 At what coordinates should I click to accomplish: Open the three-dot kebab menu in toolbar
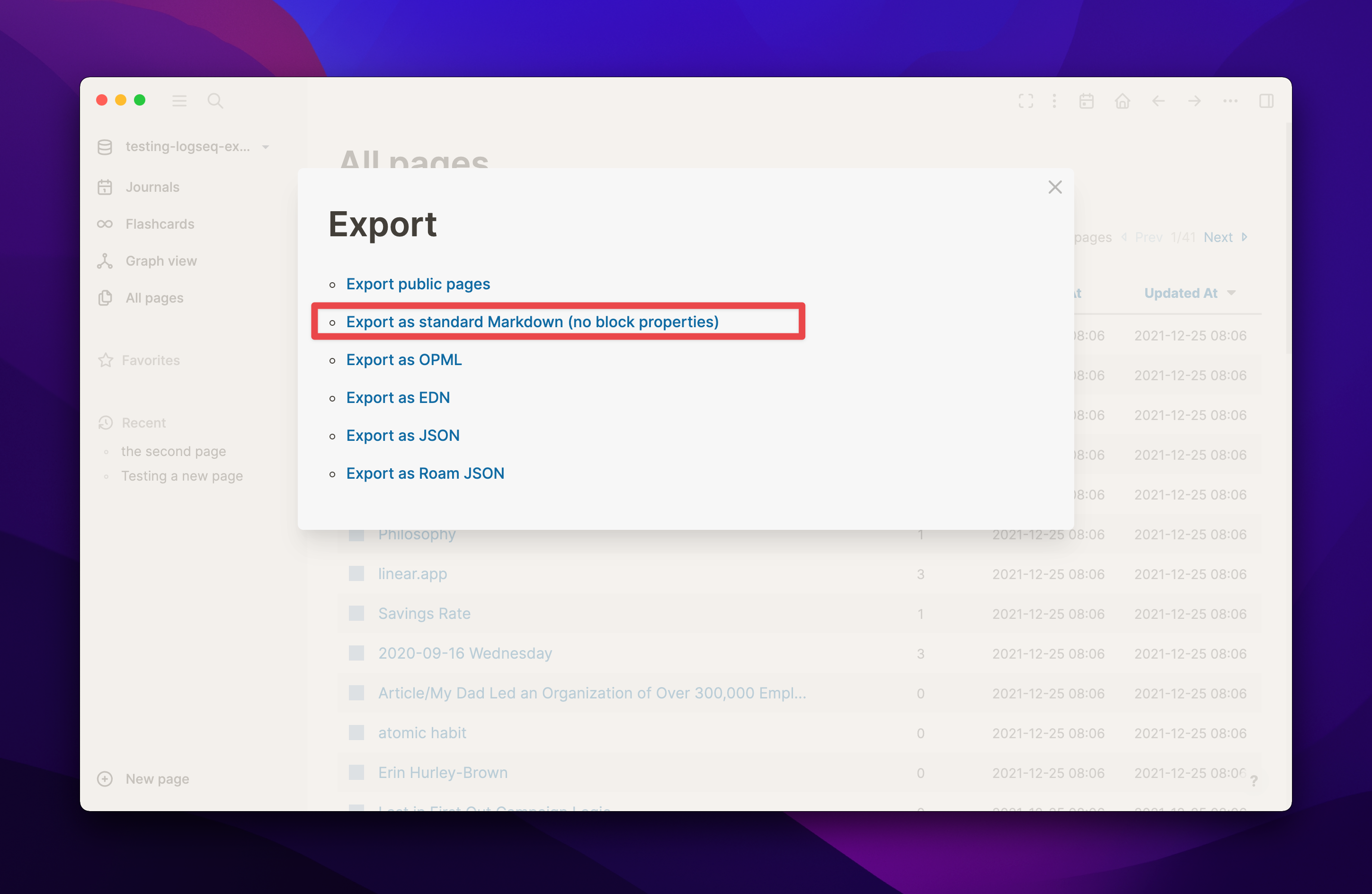click(1054, 101)
